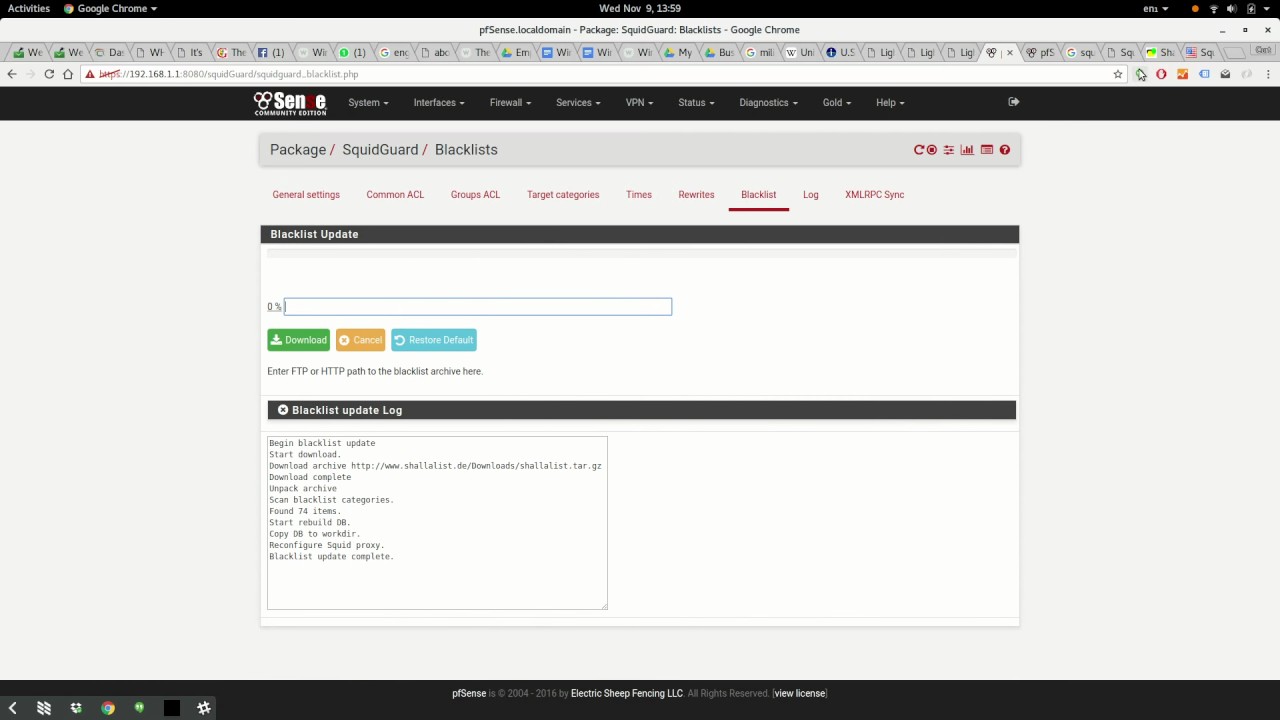1280x720 pixels.
Task: Click the SquidGuard breadcrumb link
Action: [380, 149]
